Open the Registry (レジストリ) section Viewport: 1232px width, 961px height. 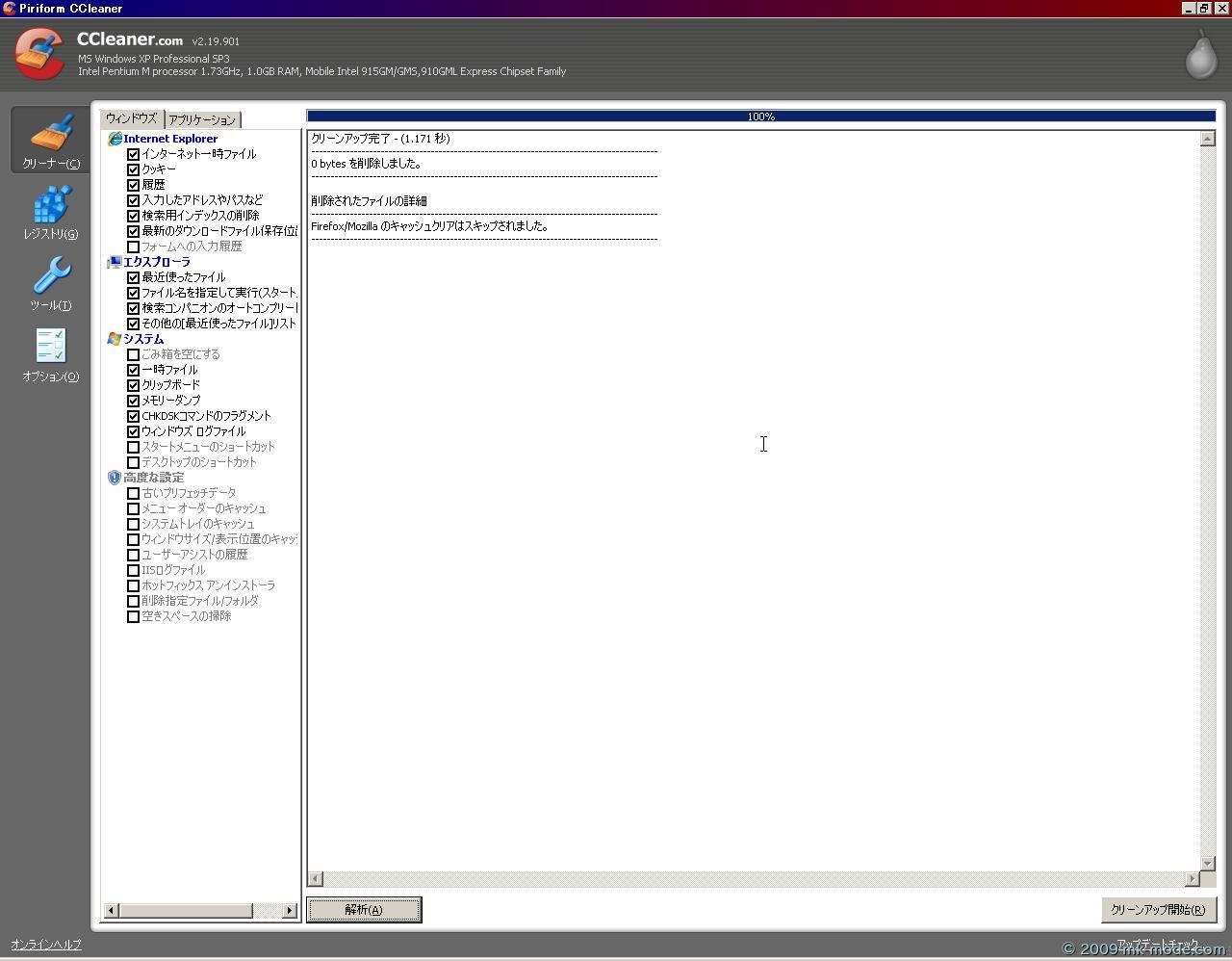click(x=51, y=212)
